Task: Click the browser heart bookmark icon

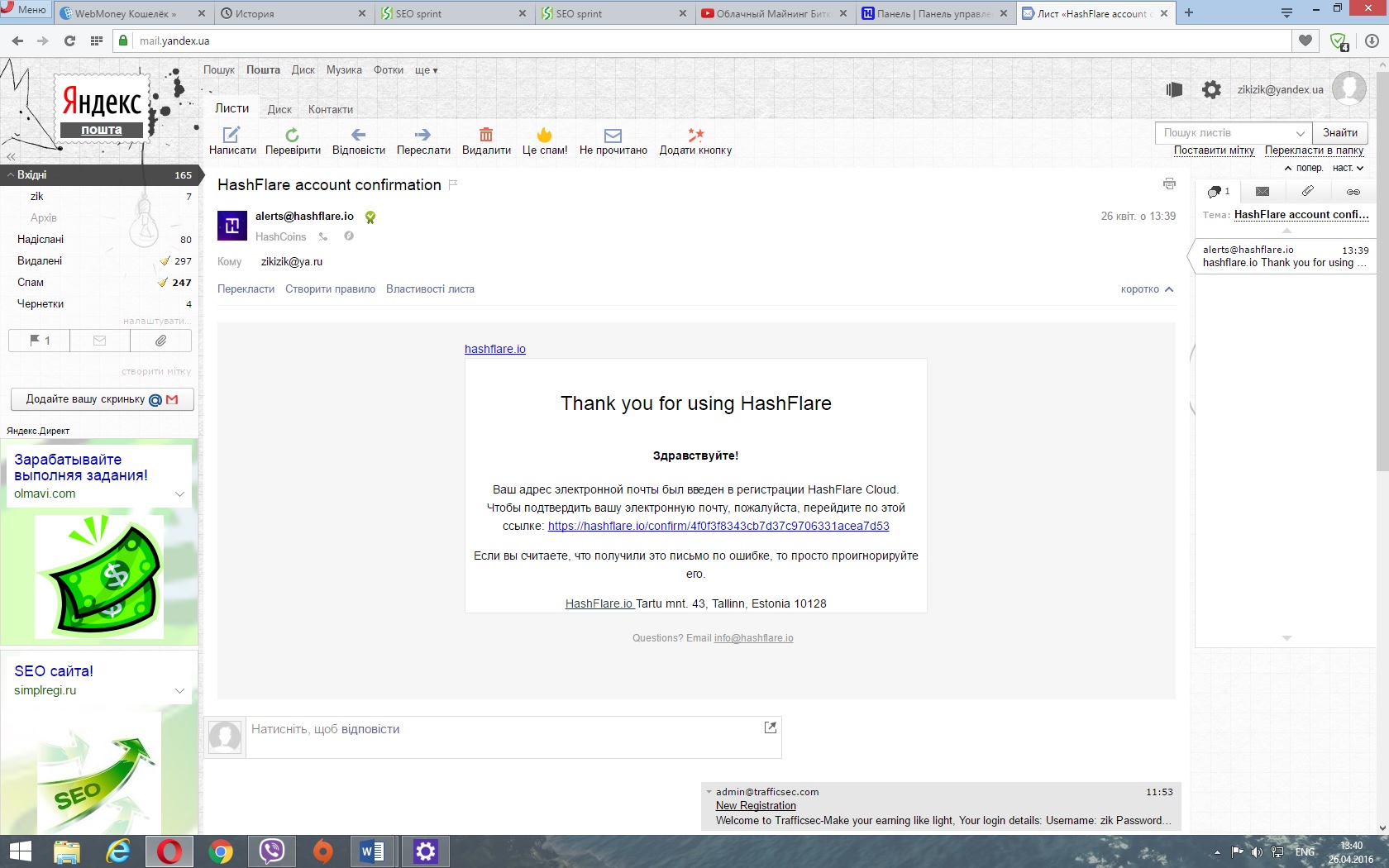Action: [x=1305, y=41]
